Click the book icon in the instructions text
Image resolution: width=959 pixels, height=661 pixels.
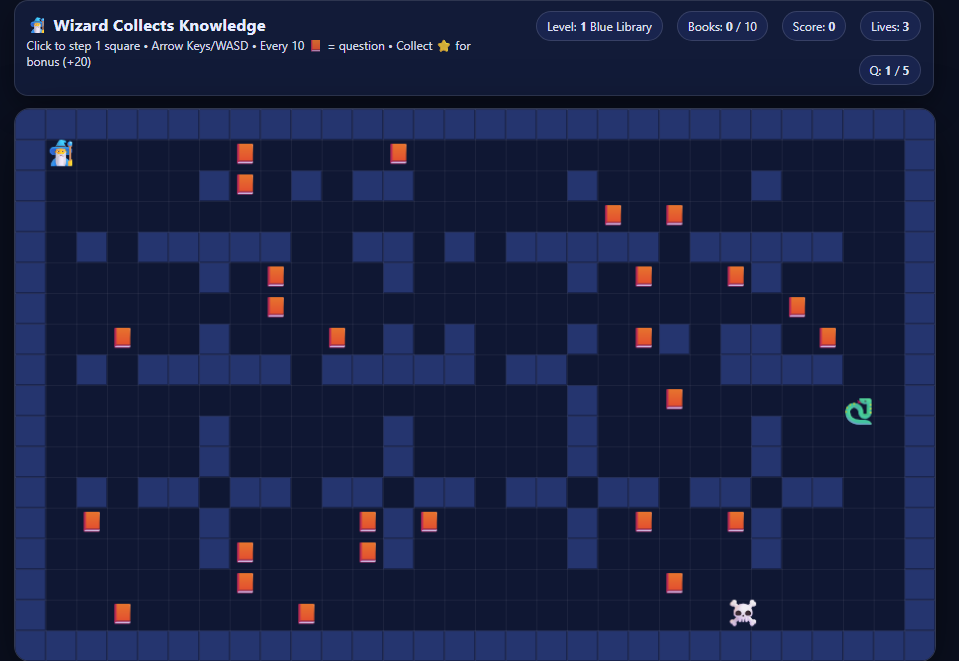point(316,46)
